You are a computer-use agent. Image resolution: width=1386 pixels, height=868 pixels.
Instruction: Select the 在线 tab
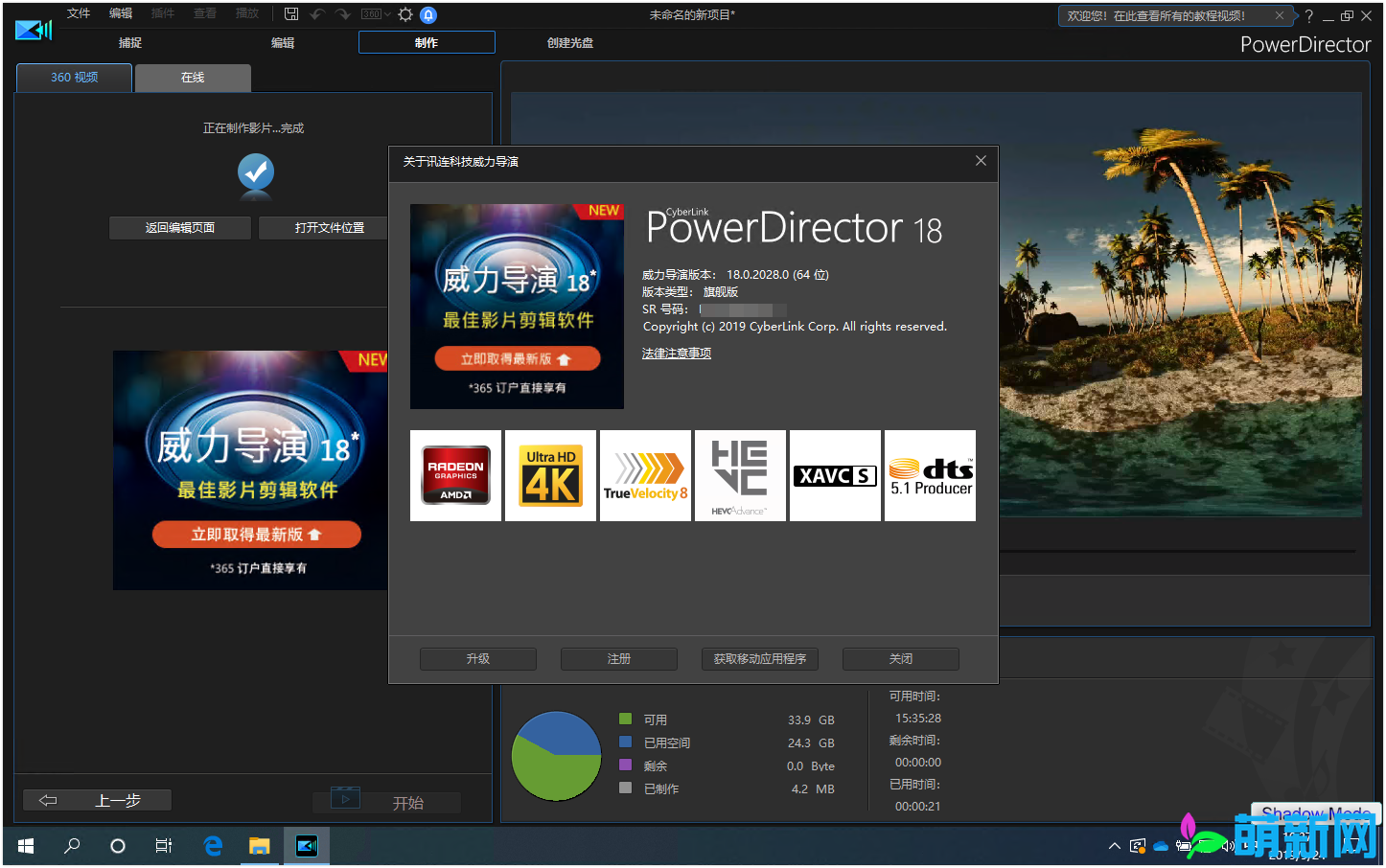tap(193, 78)
